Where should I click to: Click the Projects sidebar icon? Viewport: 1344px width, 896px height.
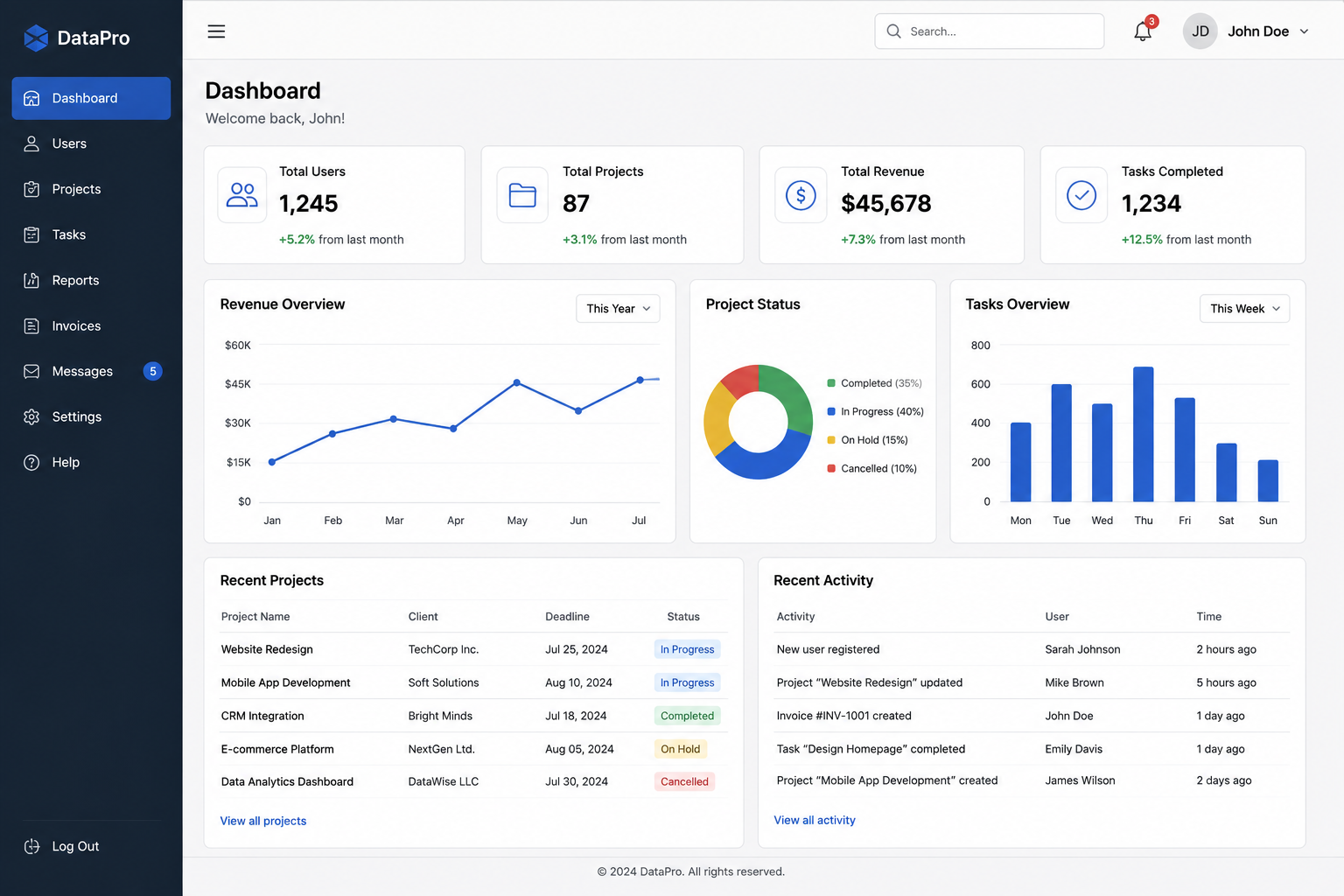click(x=31, y=189)
